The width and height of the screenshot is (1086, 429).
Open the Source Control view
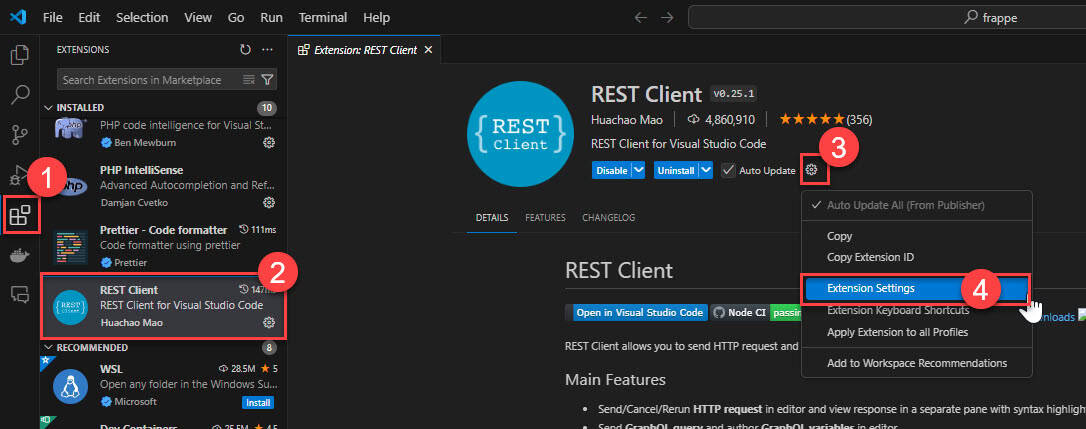coord(20,134)
